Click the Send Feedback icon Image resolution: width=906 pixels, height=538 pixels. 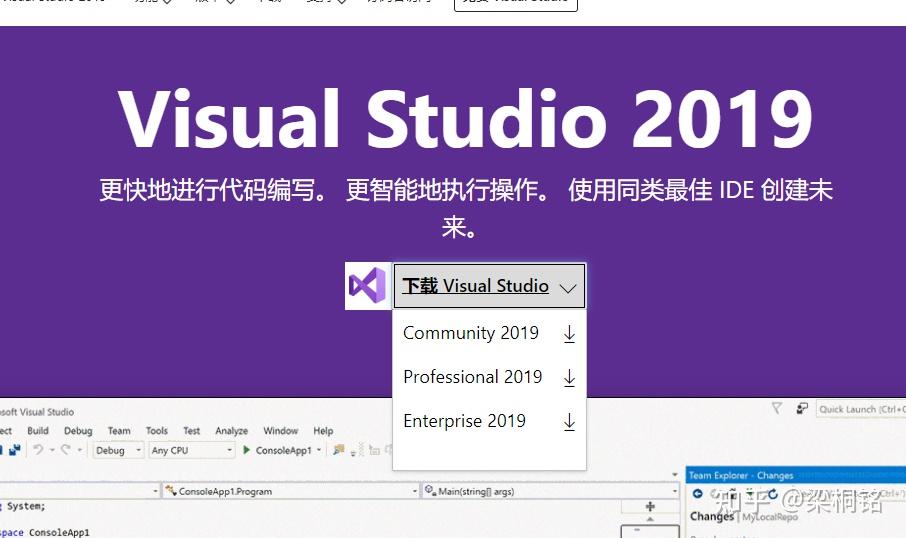click(801, 409)
